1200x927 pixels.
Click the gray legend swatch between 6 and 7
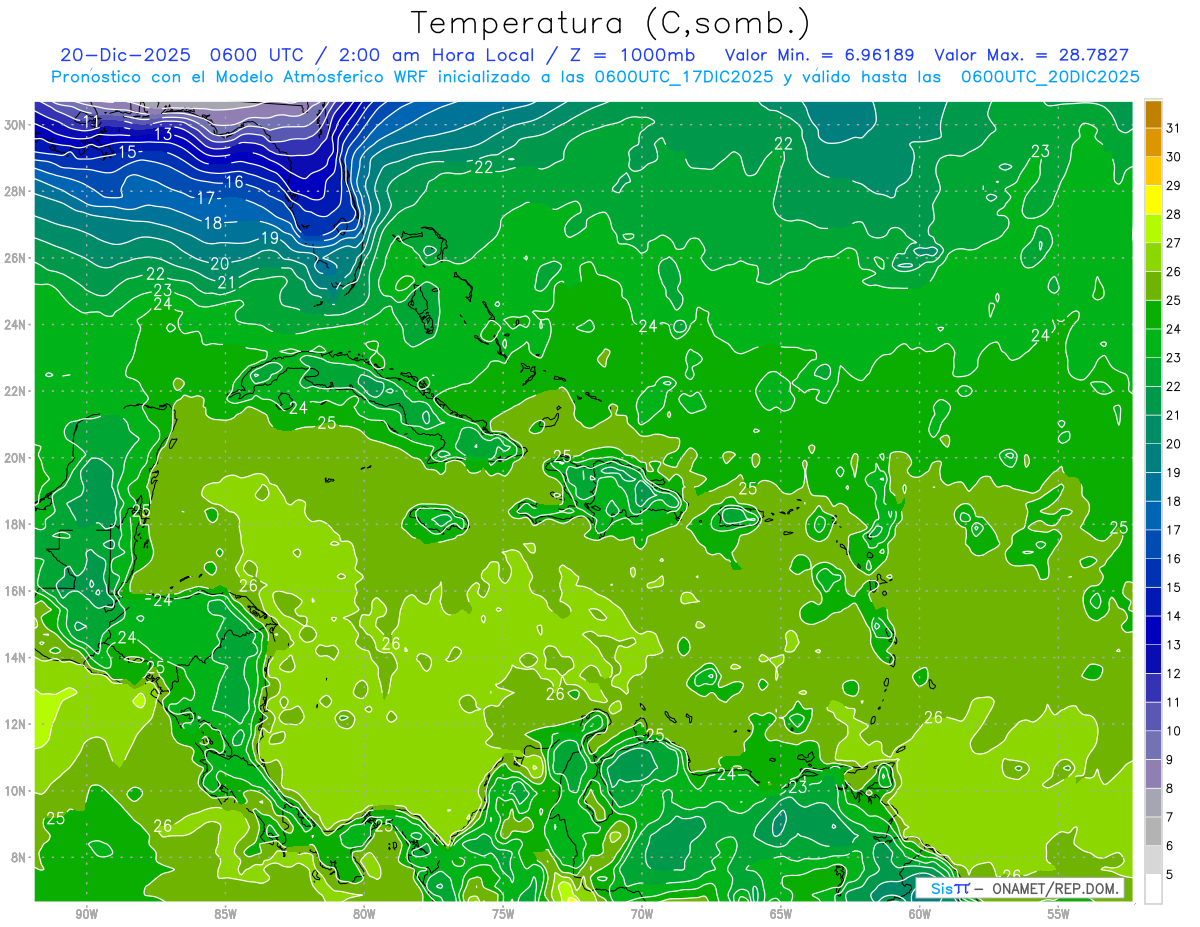coord(1153,832)
